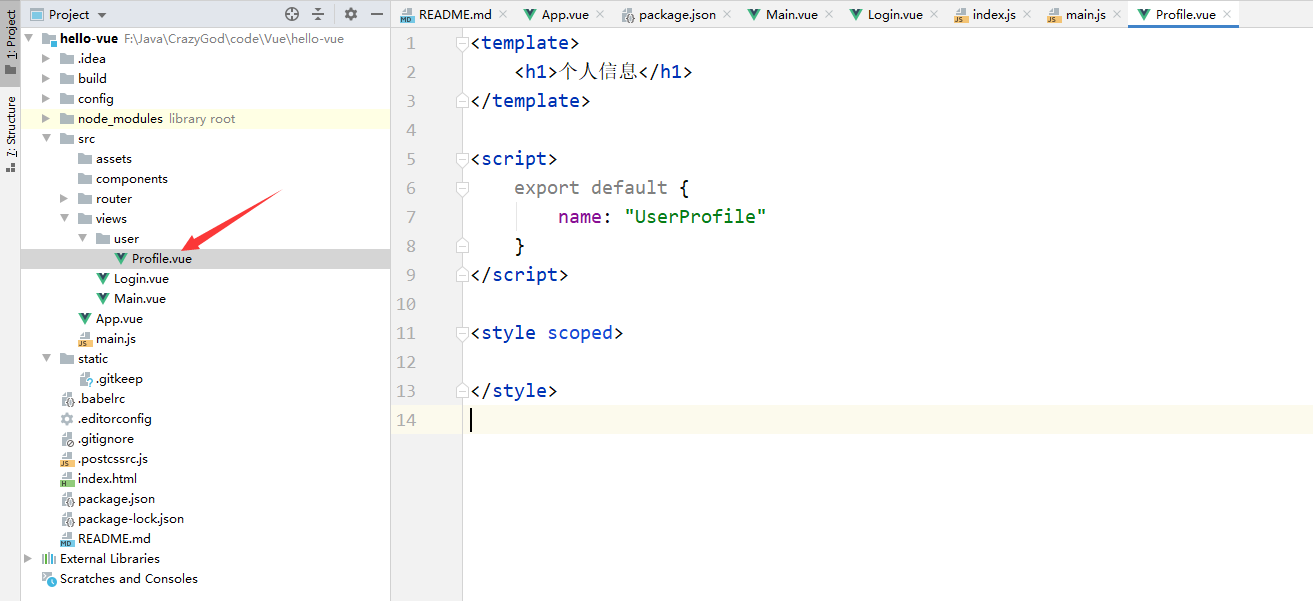The height and width of the screenshot is (601, 1313).
Task: Open Project panel settings gear
Action: (x=350, y=14)
